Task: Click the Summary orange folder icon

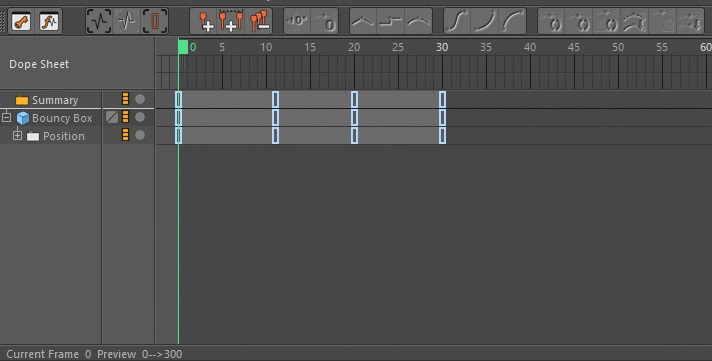Action: click(x=21, y=100)
